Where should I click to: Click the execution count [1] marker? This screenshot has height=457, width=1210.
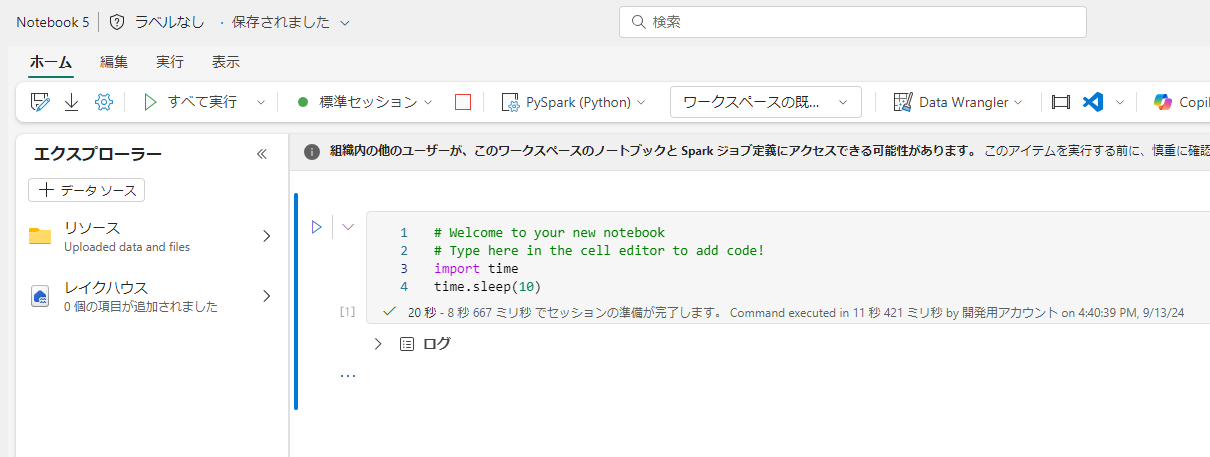tap(347, 312)
